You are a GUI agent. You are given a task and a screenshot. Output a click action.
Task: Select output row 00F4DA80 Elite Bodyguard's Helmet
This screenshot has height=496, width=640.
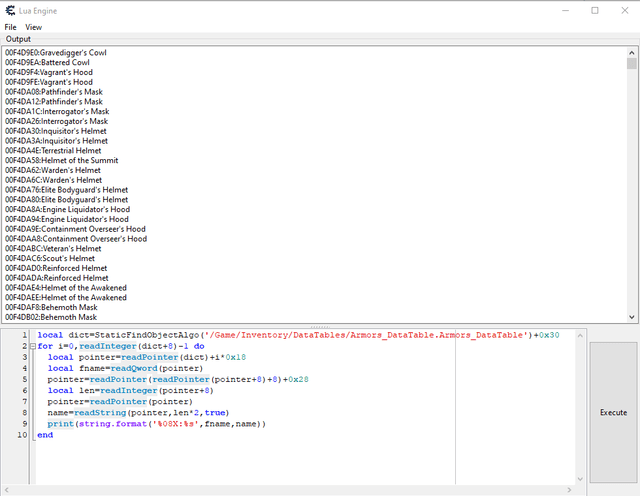pos(67,200)
